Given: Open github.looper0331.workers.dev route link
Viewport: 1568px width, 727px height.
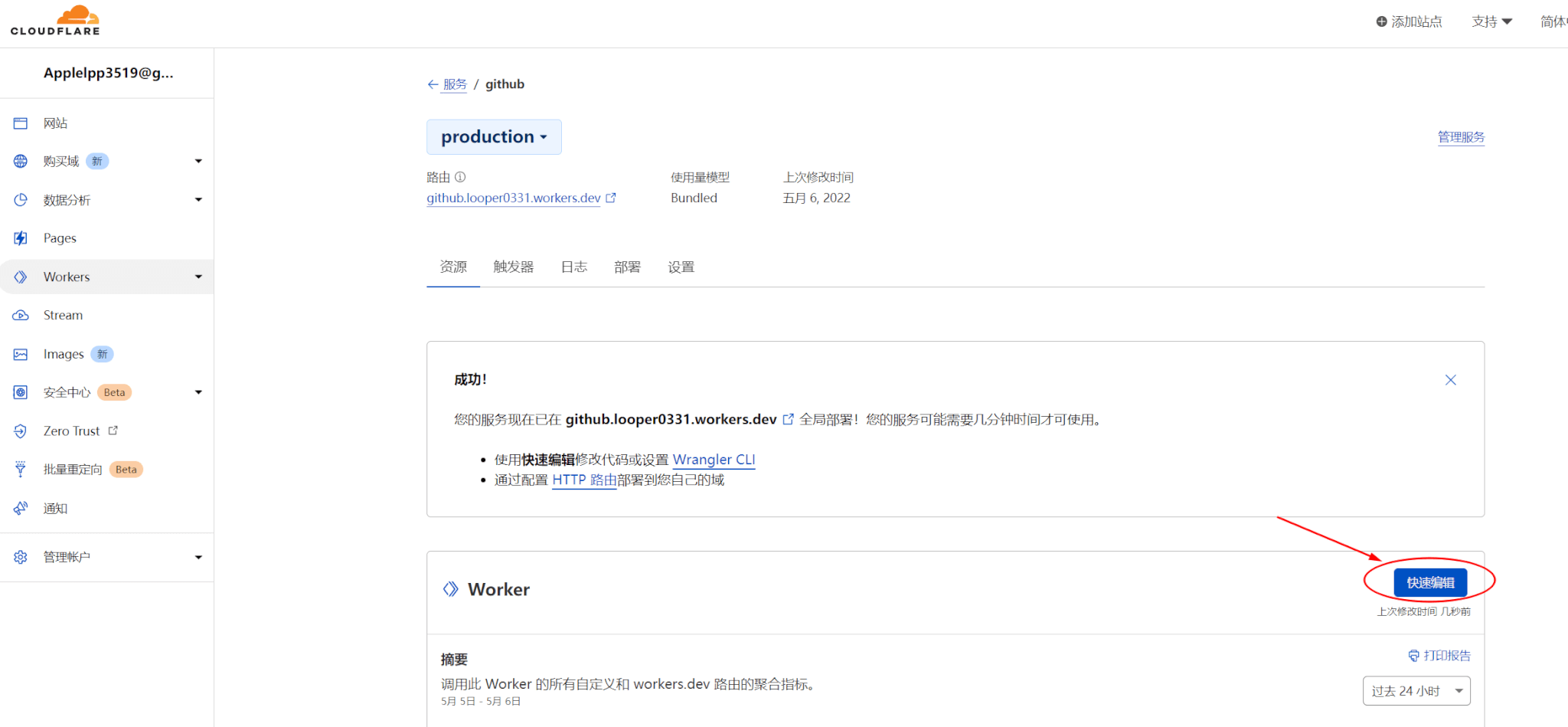Looking at the screenshot, I should pos(514,198).
